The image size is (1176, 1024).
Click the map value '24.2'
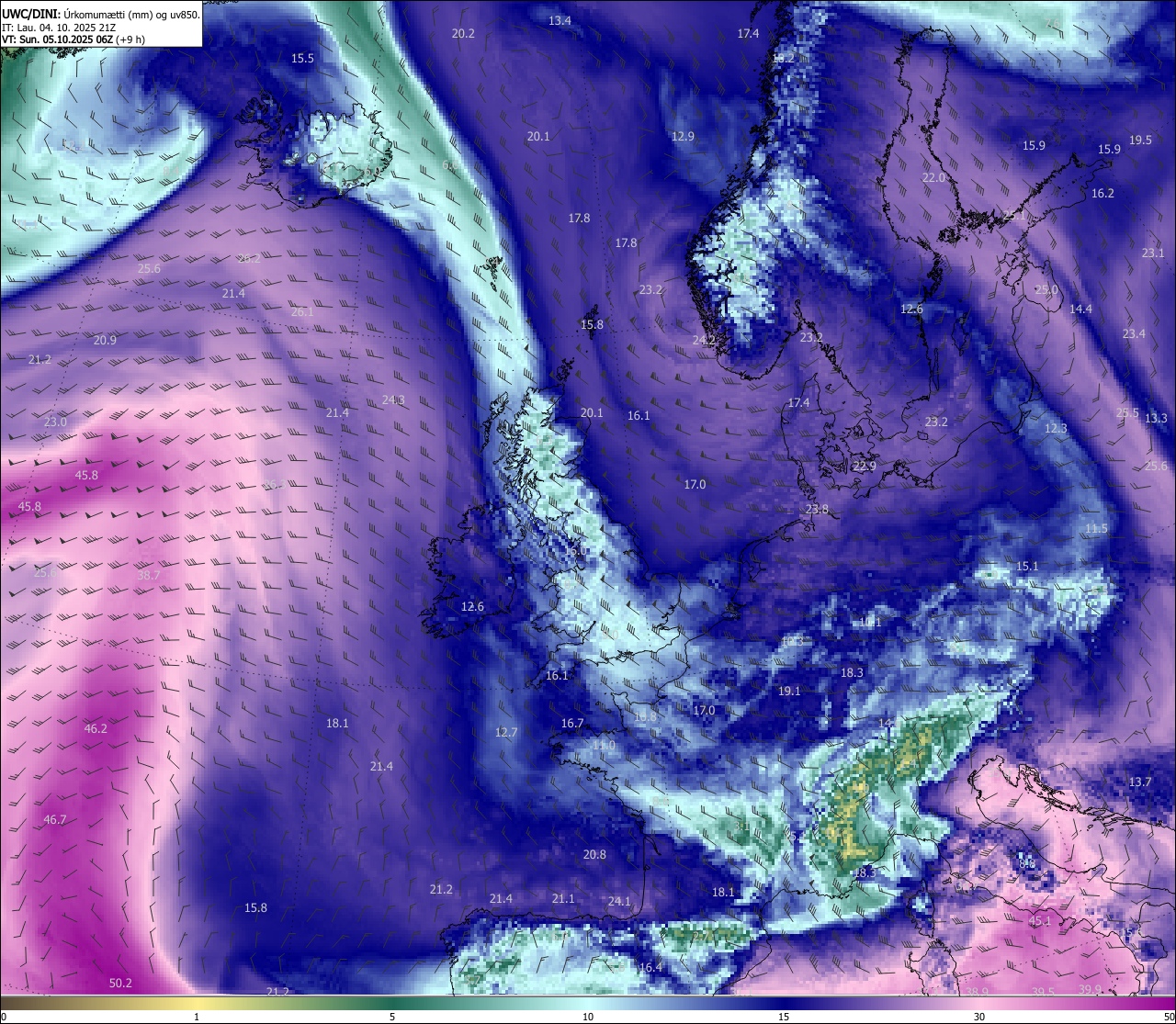[704, 340]
